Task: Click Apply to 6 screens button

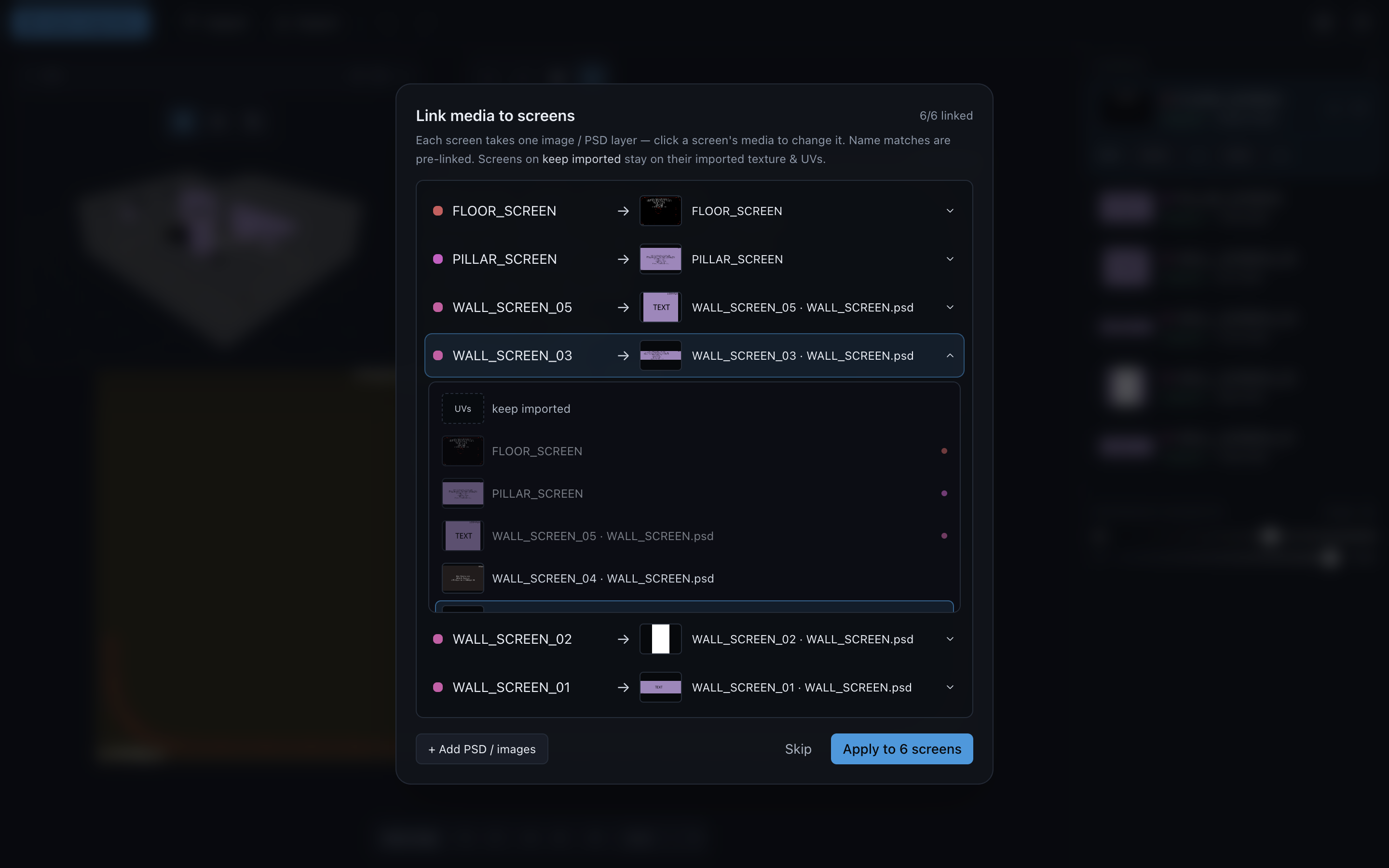Action: pos(902,749)
